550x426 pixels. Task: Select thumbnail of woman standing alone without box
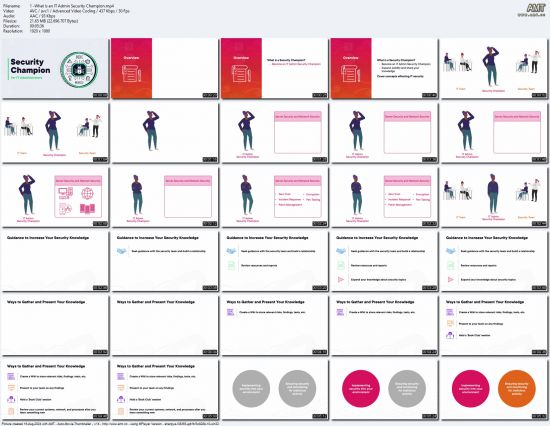(x=165, y=133)
